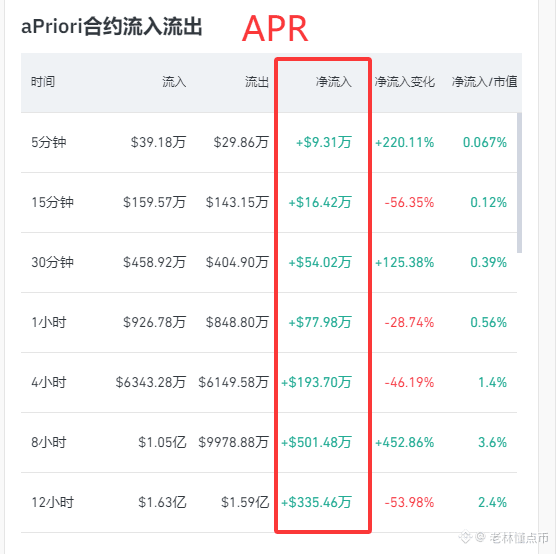The height and width of the screenshot is (554, 556).
Task: Click the net inflow +$9.31万
Action: click(x=324, y=142)
